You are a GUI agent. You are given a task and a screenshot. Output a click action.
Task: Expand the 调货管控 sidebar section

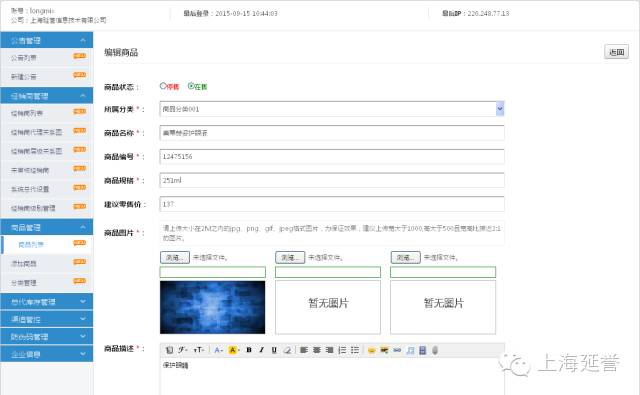[47, 319]
